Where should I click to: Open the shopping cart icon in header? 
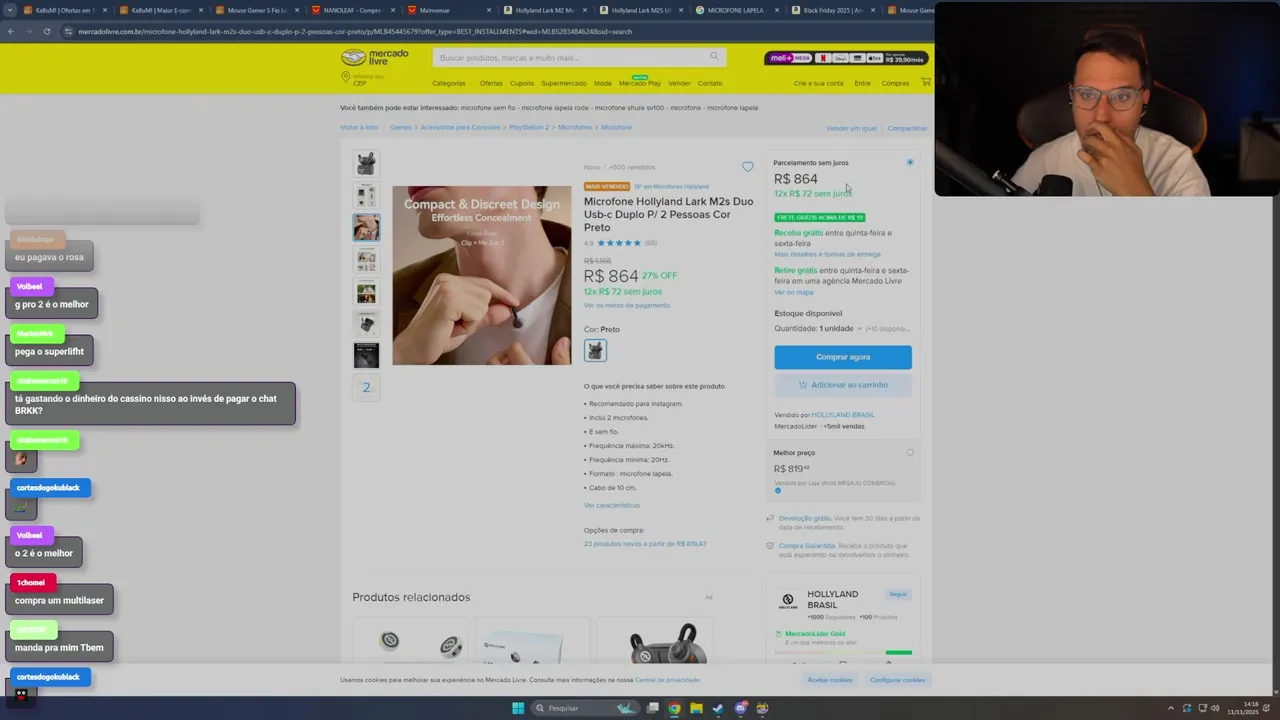point(926,83)
